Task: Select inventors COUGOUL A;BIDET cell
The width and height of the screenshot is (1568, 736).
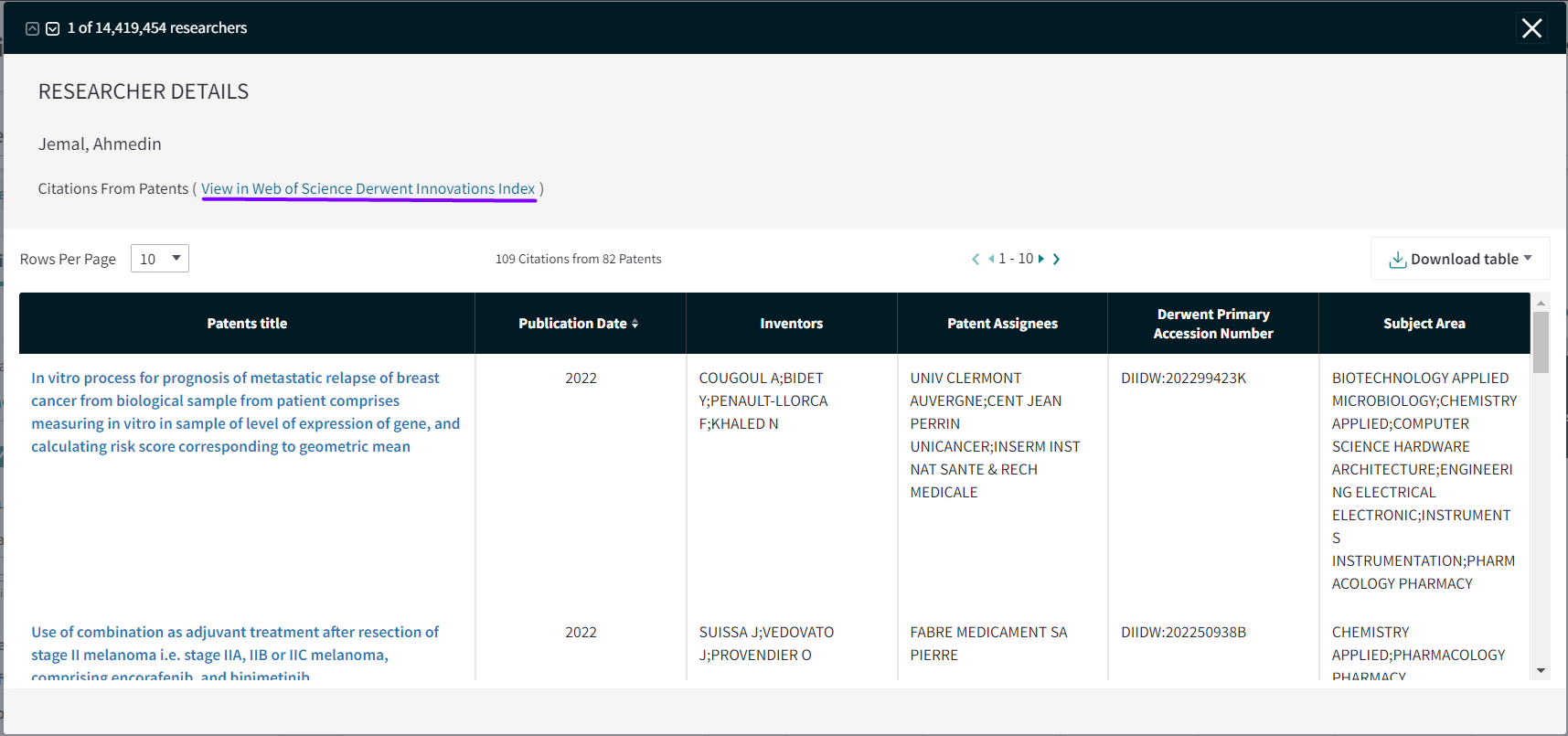Action: click(763, 400)
